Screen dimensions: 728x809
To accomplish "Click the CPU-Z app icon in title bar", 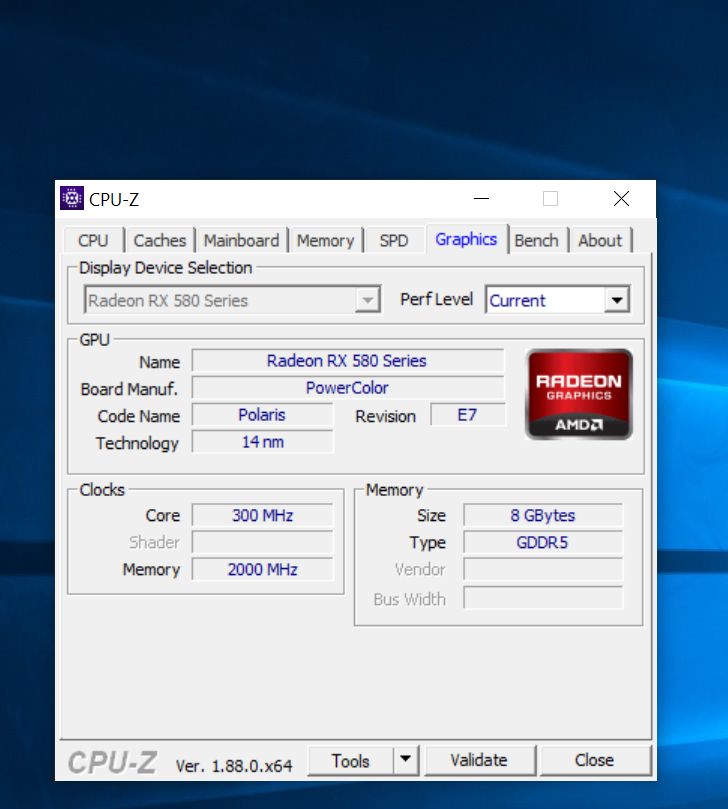I will click(x=72, y=198).
